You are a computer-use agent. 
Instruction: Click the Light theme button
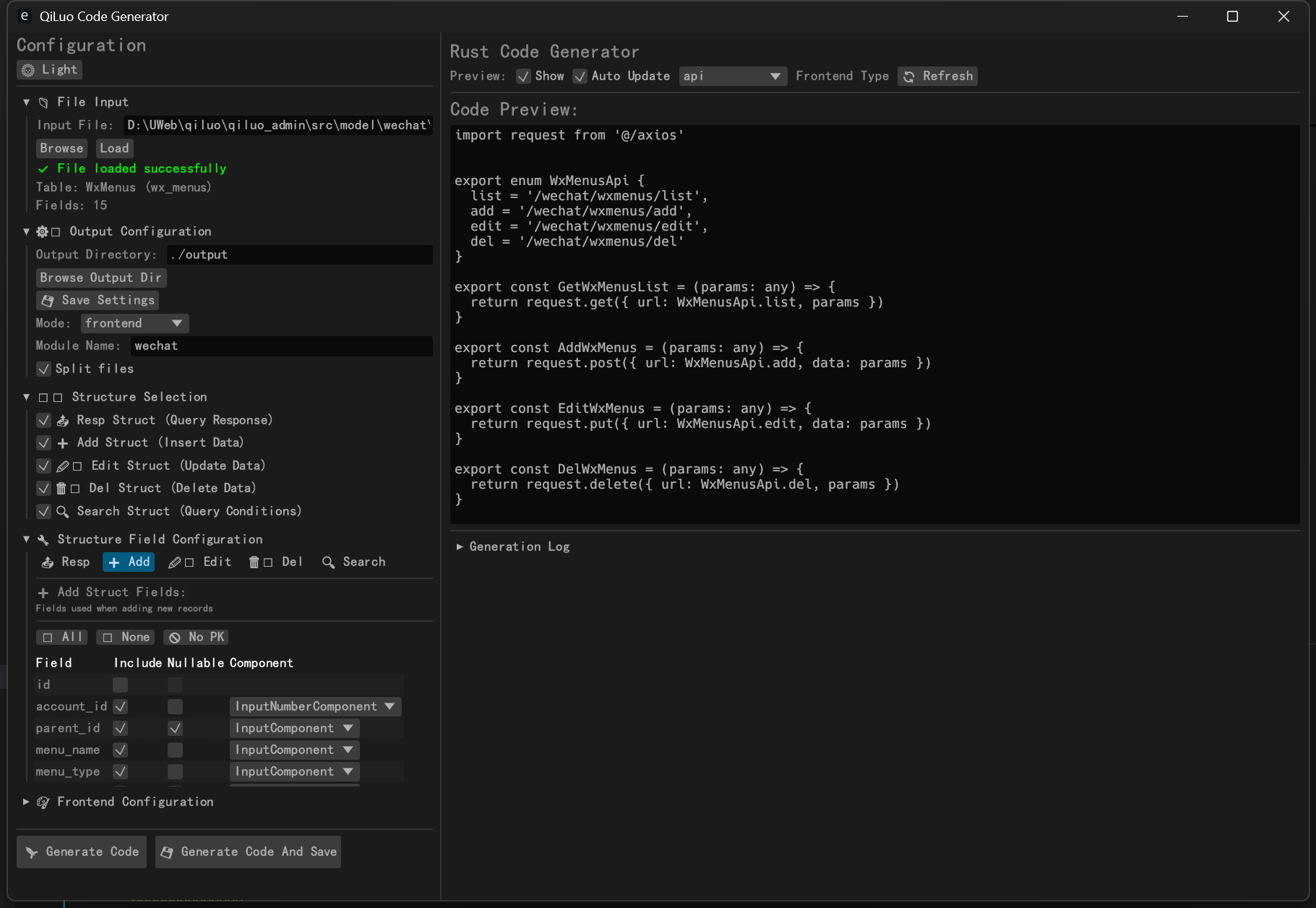pyautogui.click(x=49, y=70)
